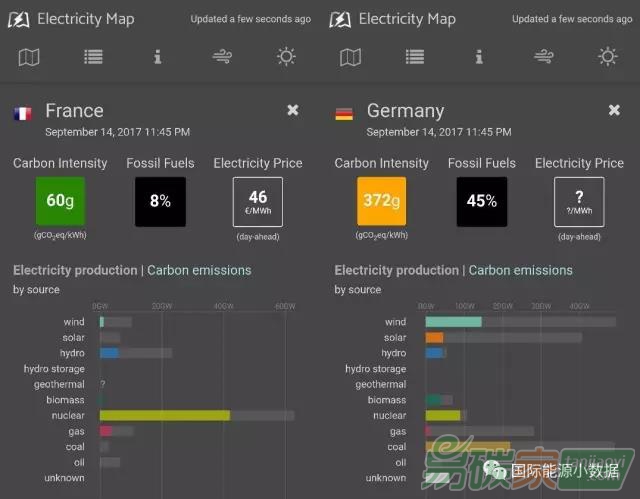The width and height of the screenshot is (640, 499).
Task: Toggle wind layer icon in France panel
Action: pyautogui.click(x=222, y=57)
